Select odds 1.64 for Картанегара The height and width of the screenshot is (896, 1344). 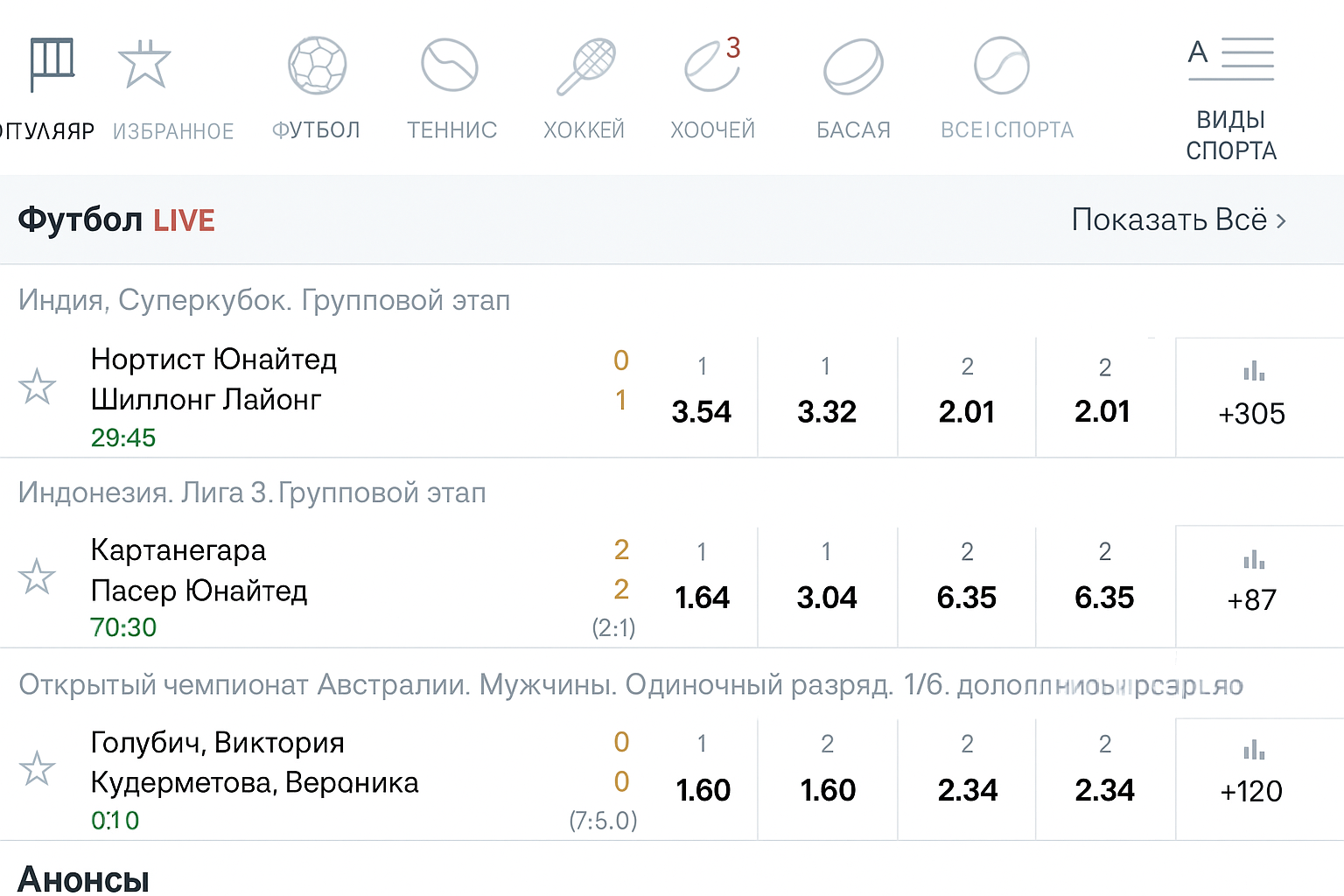[702, 598]
